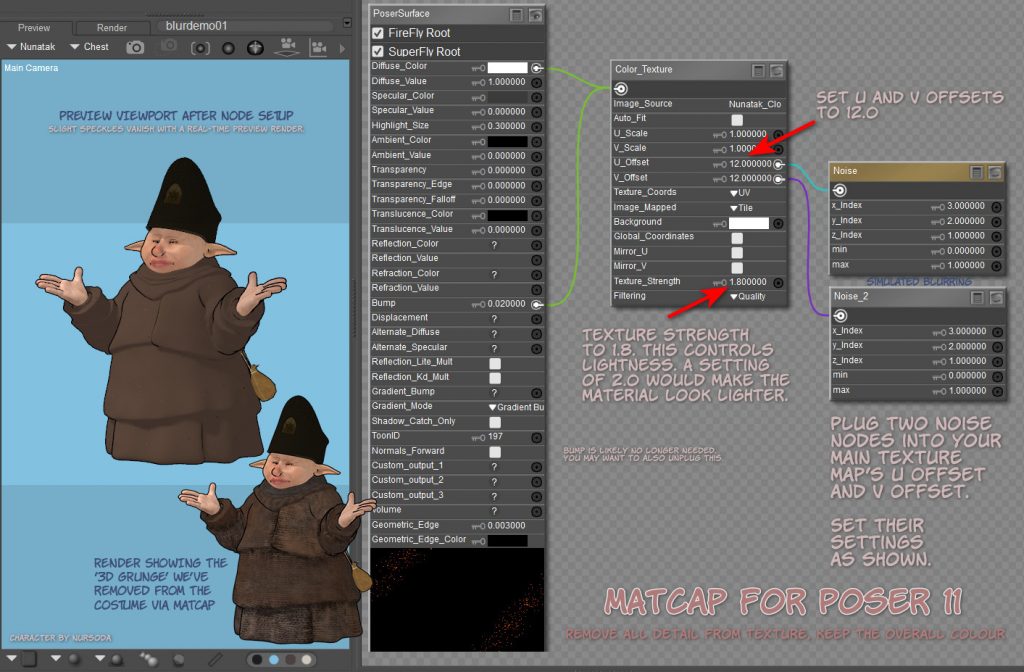
Task: Expand the Texture_Coords UV dropdown
Action: pos(740,192)
